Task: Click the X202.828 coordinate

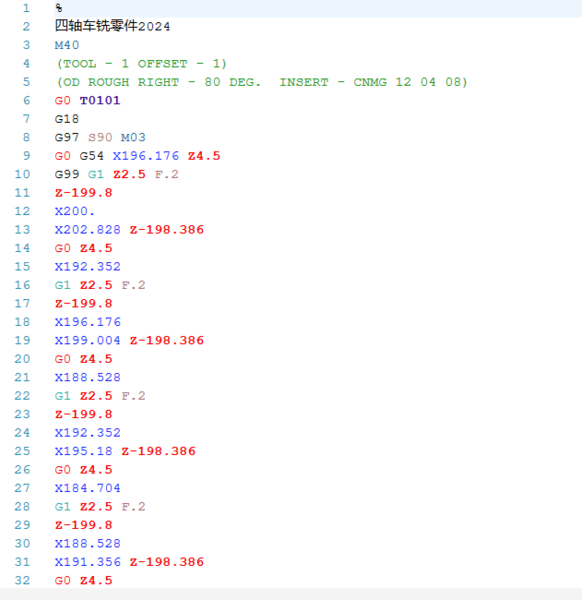Action: pyautogui.click(x=88, y=230)
